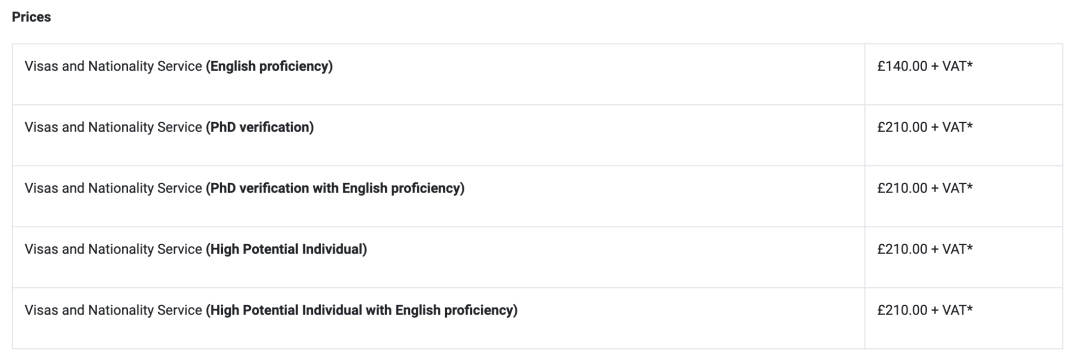Click the Prices heading
Viewport: 1080px width, 364px height.
pyautogui.click(x=31, y=17)
